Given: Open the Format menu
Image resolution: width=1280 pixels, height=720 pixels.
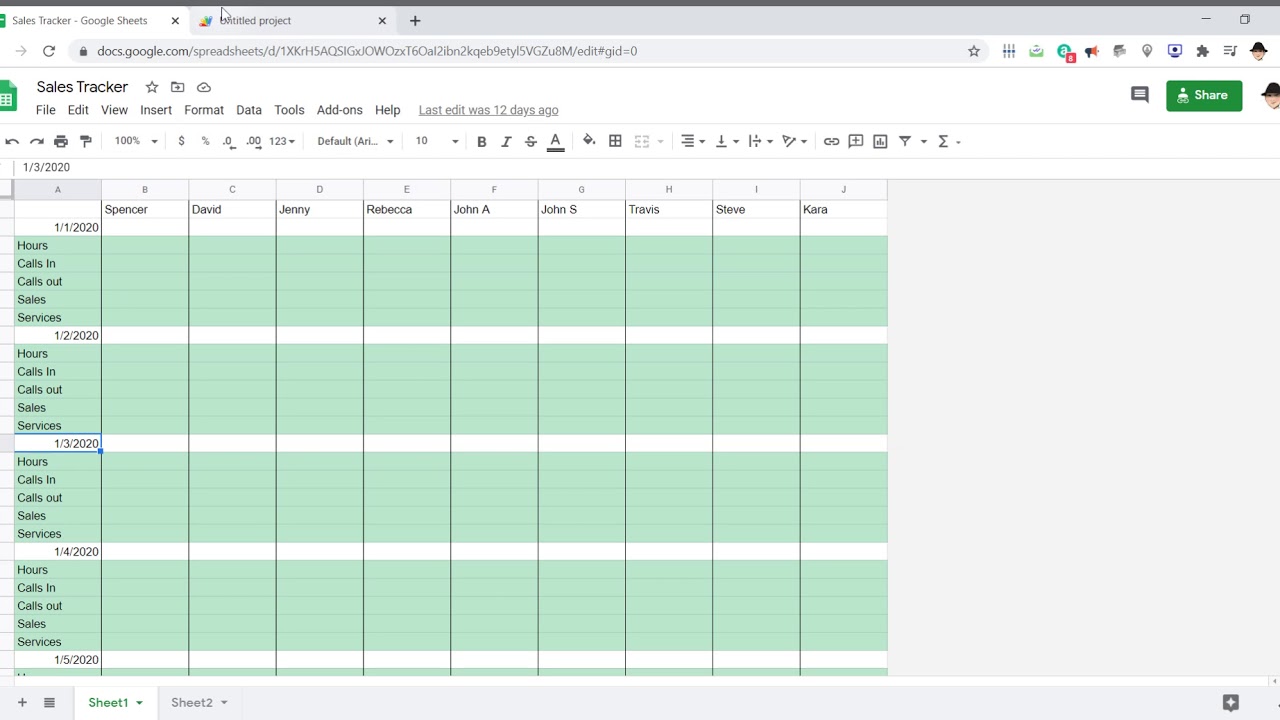Looking at the screenshot, I should point(204,110).
